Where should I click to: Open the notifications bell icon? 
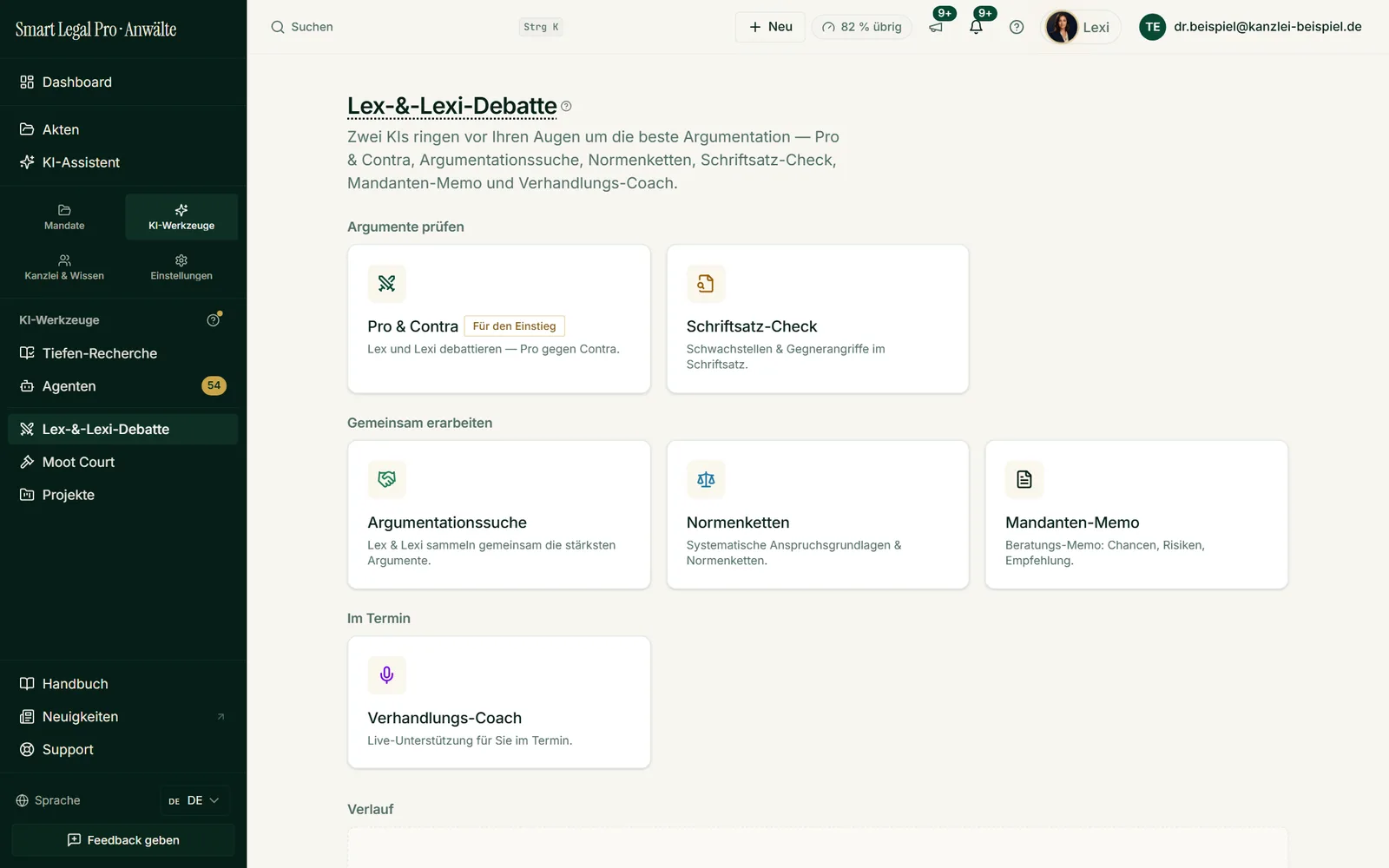(x=976, y=27)
